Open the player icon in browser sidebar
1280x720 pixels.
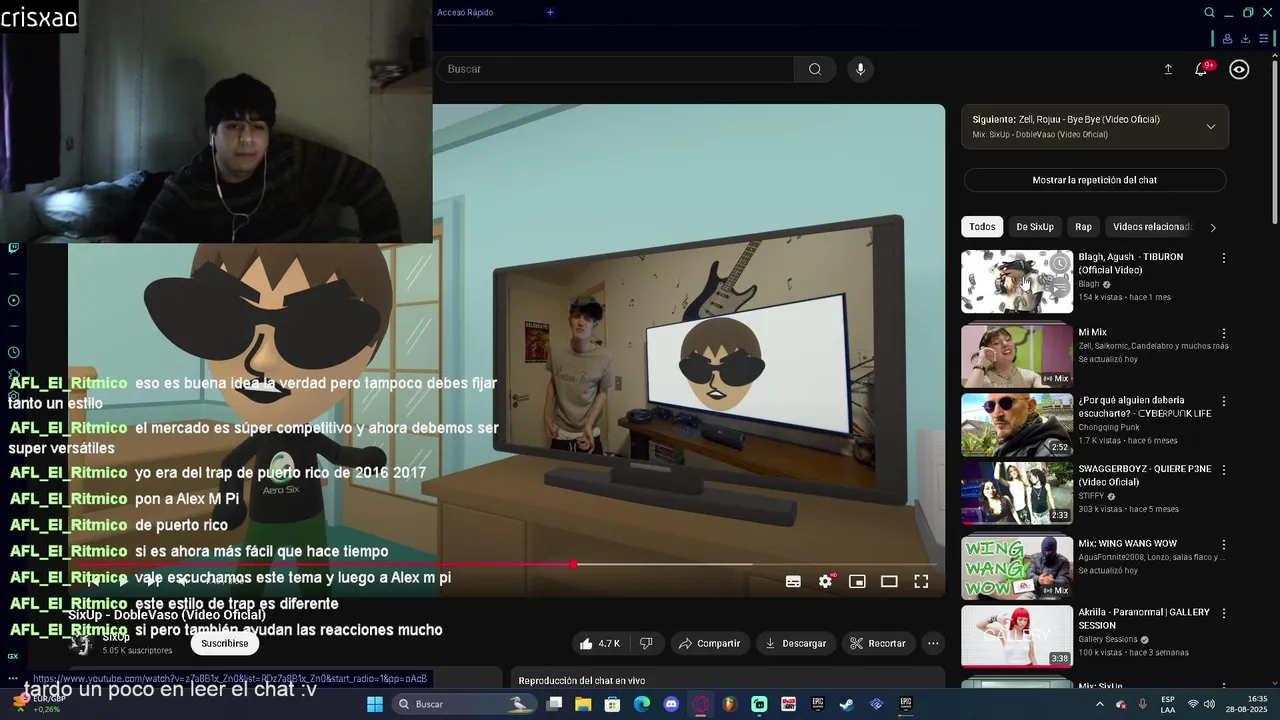click(x=13, y=300)
